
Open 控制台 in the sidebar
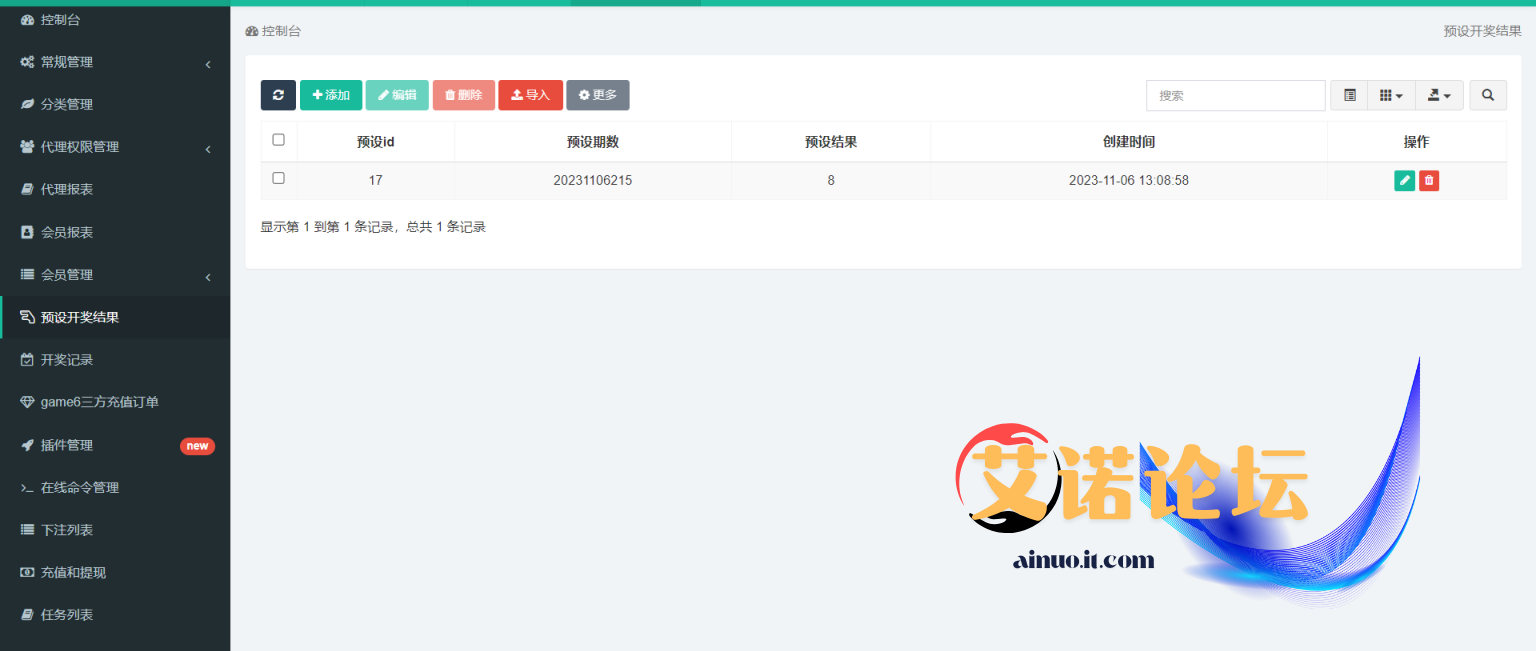pos(115,19)
